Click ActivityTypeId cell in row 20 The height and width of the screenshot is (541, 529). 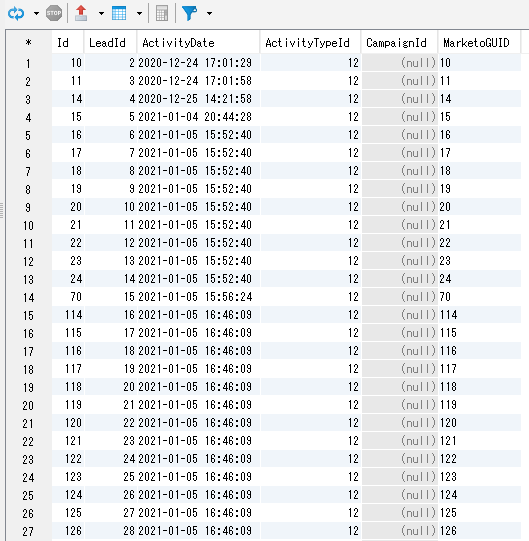point(311,405)
